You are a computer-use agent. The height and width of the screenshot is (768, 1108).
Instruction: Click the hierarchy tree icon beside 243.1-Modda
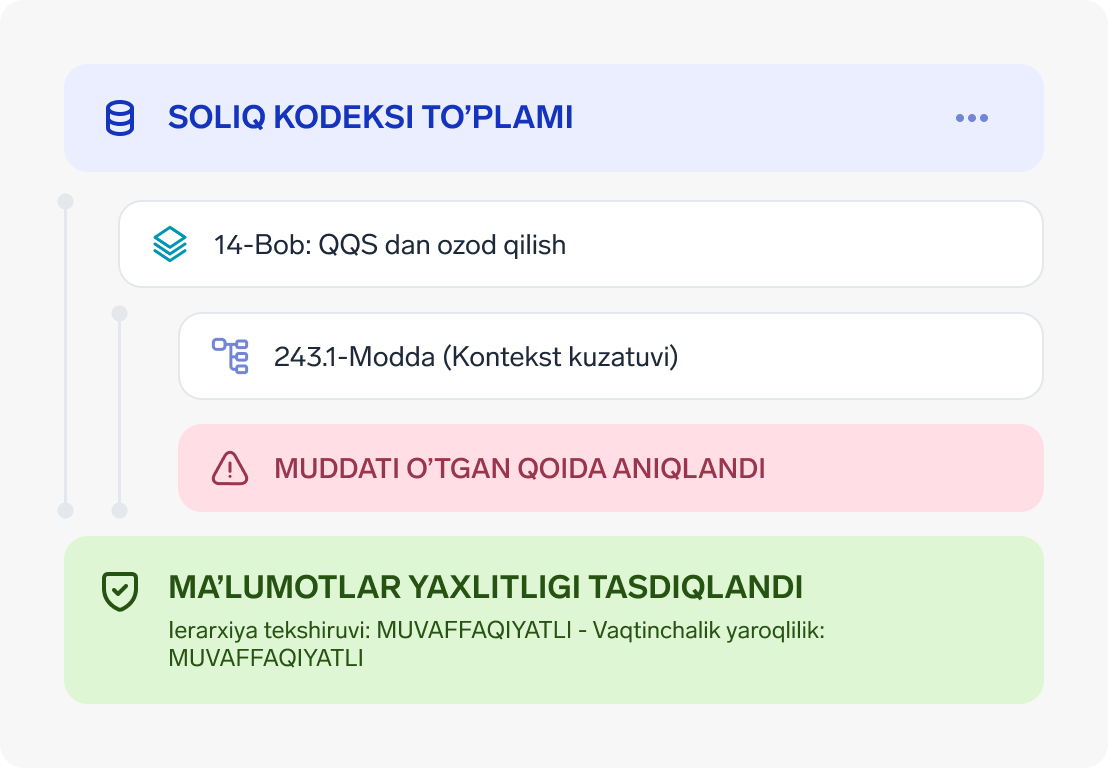point(230,356)
